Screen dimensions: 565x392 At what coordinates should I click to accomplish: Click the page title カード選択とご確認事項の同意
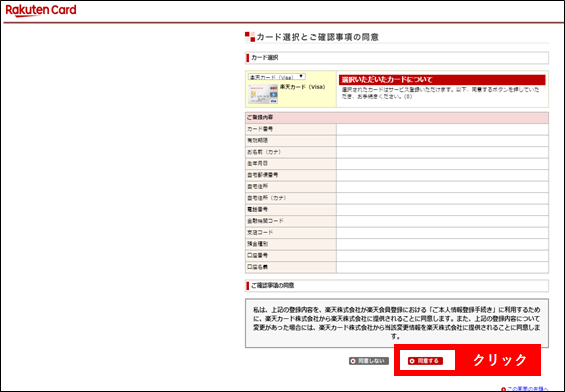(x=317, y=37)
